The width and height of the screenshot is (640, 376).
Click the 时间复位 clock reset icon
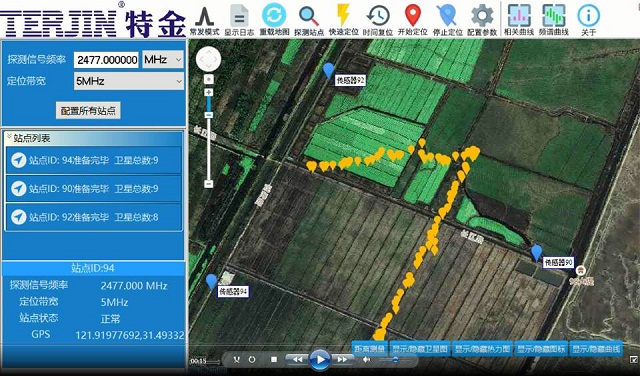click(378, 16)
